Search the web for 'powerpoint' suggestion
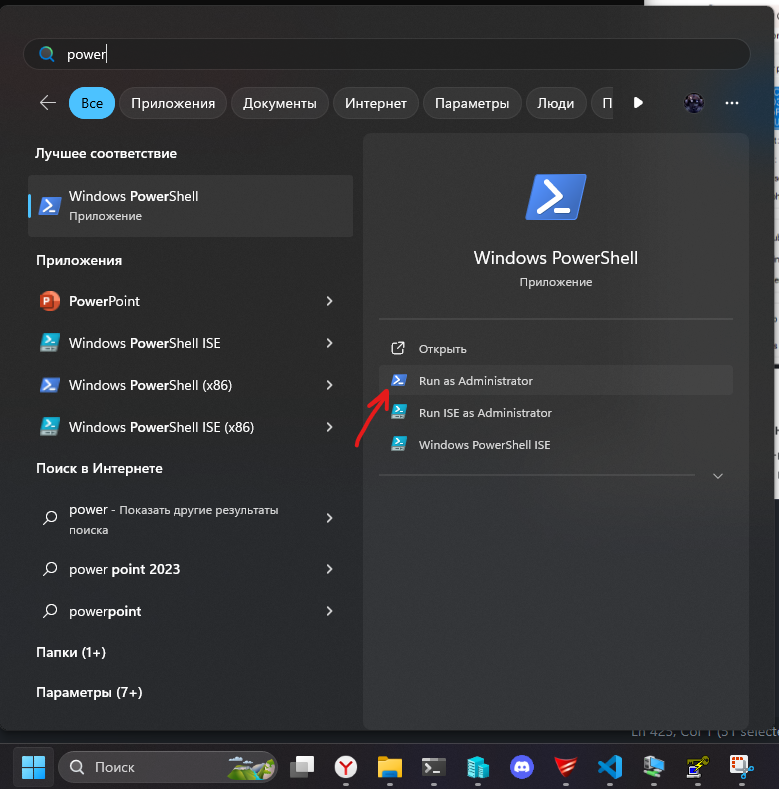This screenshot has height=789, width=779. [190, 611]
